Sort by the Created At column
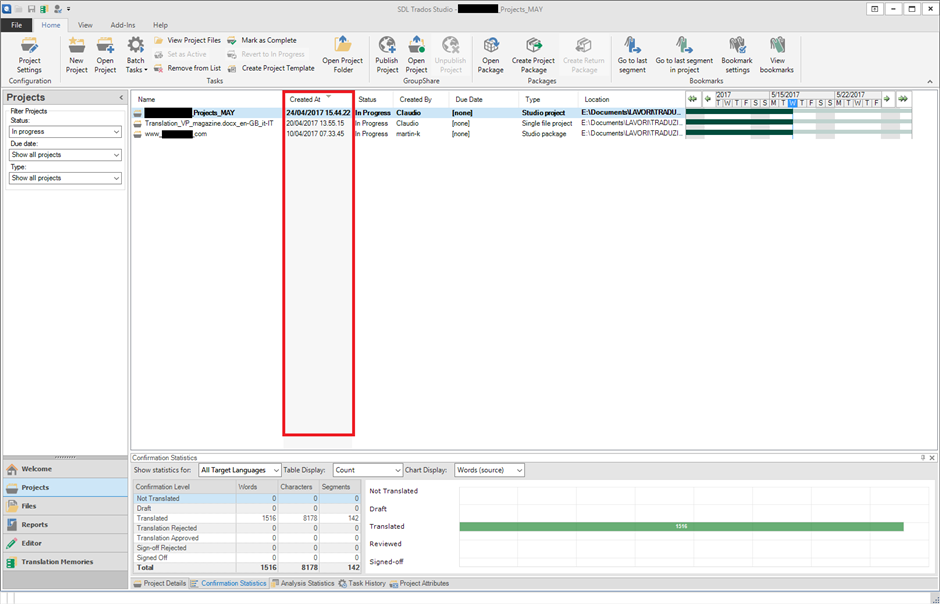The height and width of the screenshot is (604, 940). coord(317,99)
